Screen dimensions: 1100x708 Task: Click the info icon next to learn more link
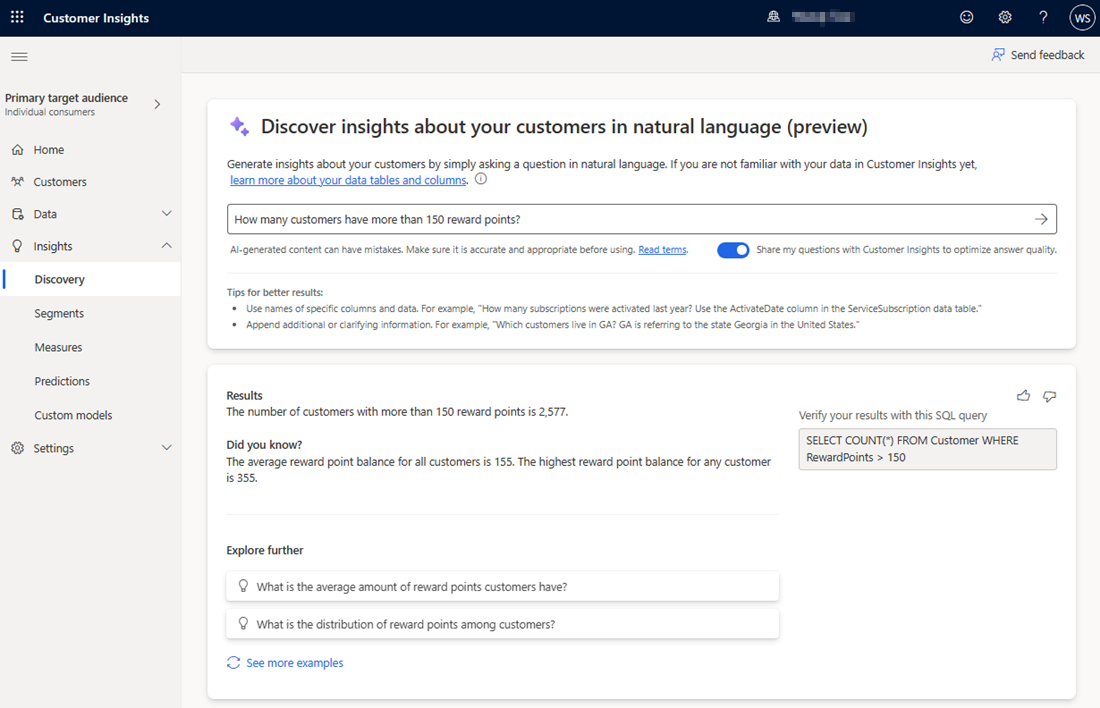click(481, 179)
